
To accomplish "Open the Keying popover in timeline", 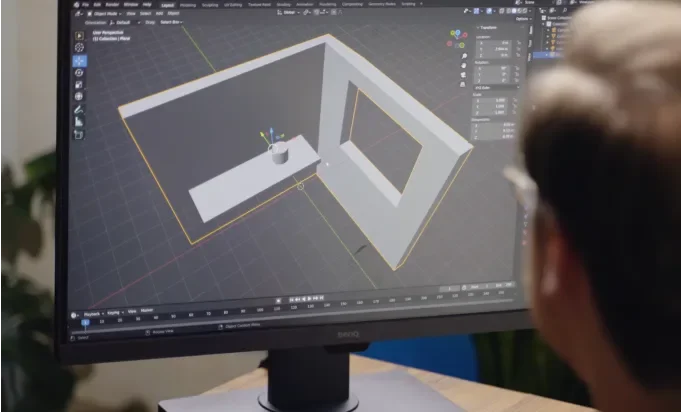I will tap(115, 313).
